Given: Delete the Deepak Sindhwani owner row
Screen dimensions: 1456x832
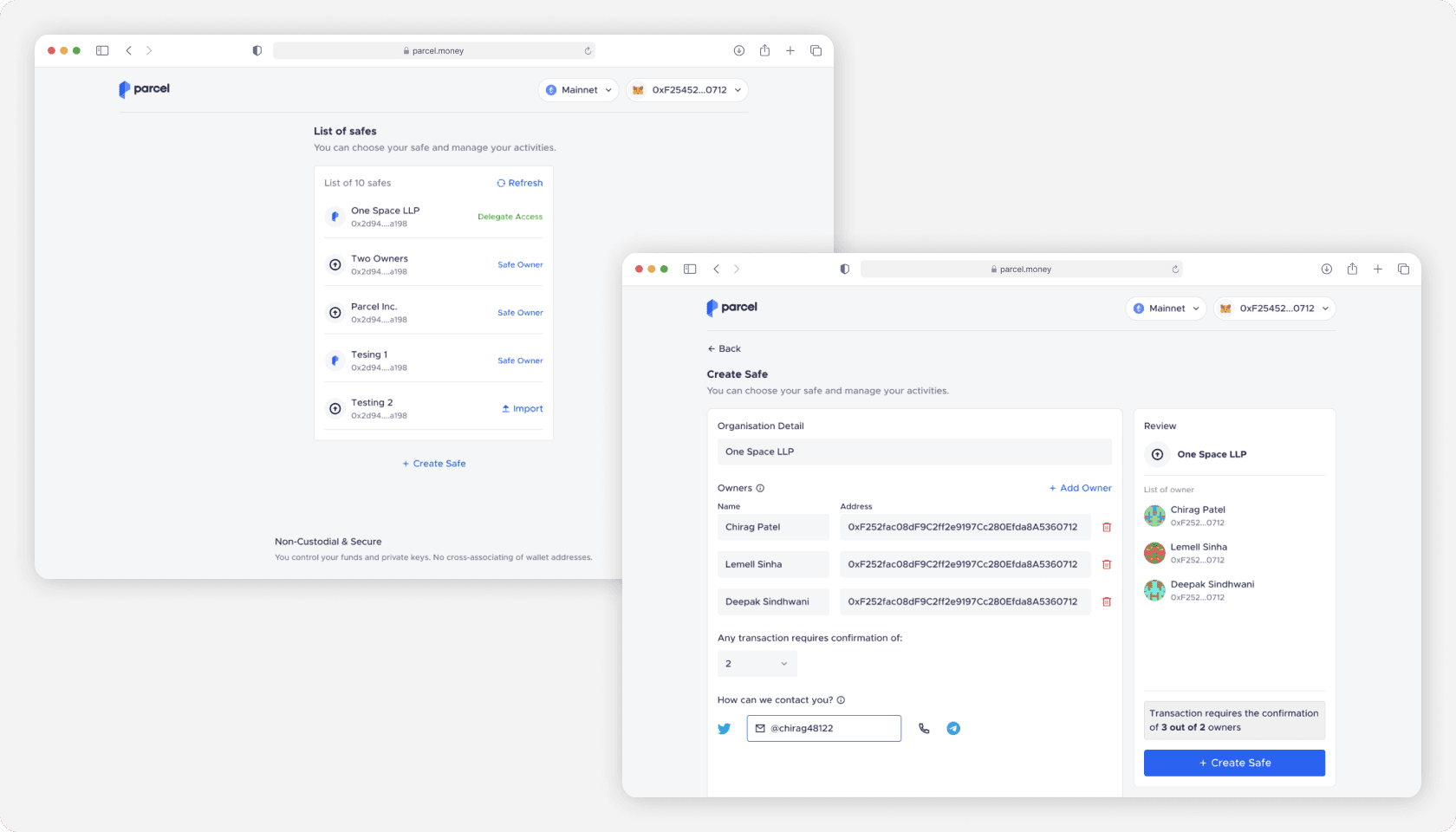Looking at the screenshot, I should [x=1107, y=601].
